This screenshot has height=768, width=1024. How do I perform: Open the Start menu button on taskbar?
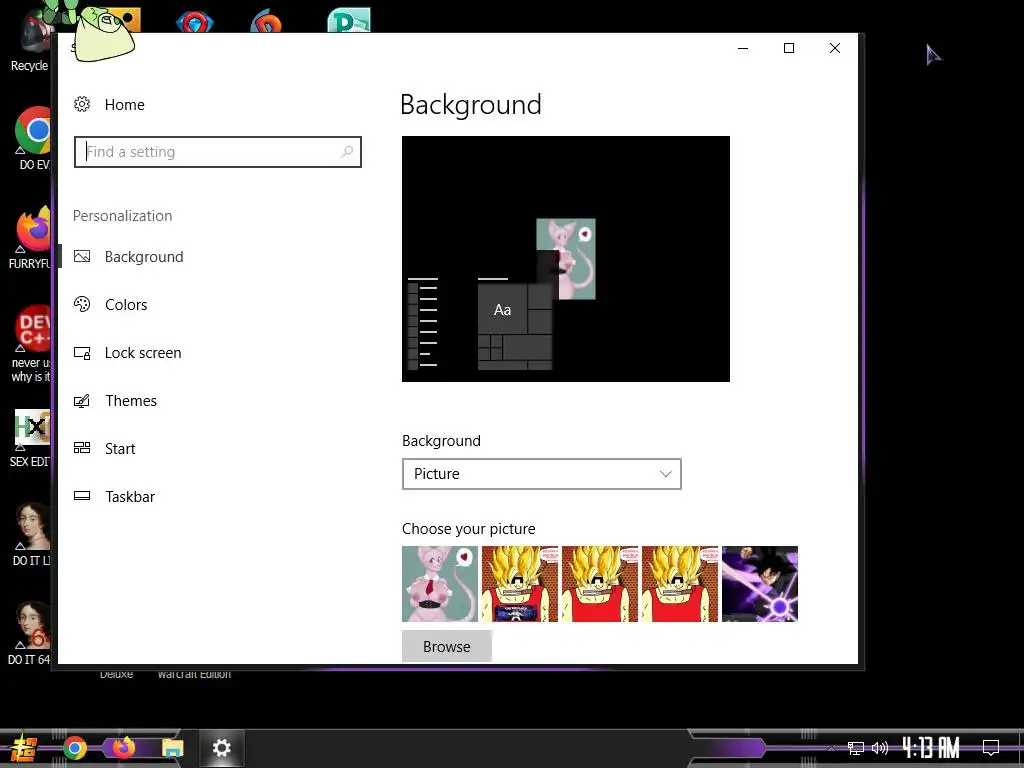[x=24, y=748]
